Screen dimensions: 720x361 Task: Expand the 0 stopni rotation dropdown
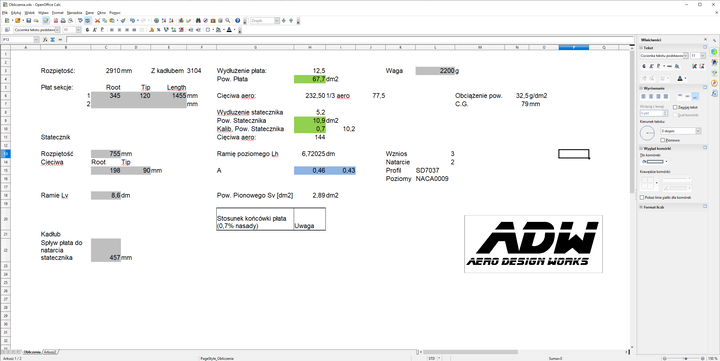click(698, 131)
